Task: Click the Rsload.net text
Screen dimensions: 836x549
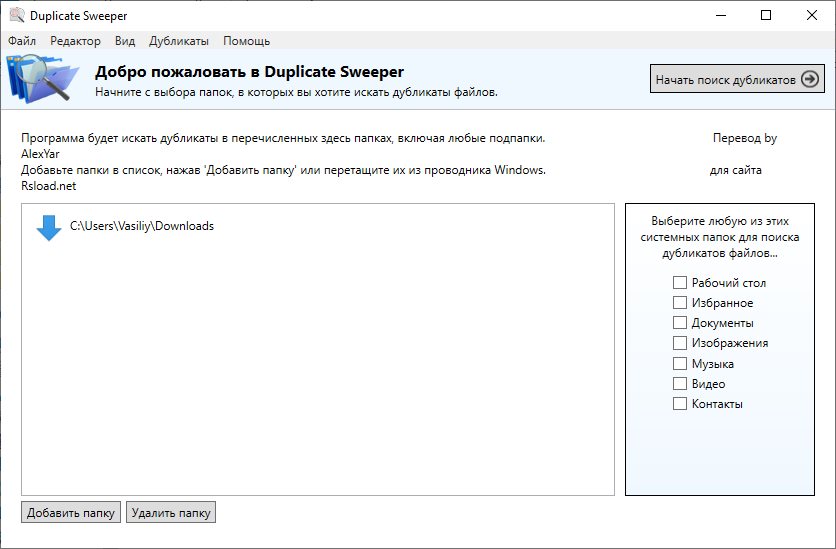Action: click(x=49, y=186)
